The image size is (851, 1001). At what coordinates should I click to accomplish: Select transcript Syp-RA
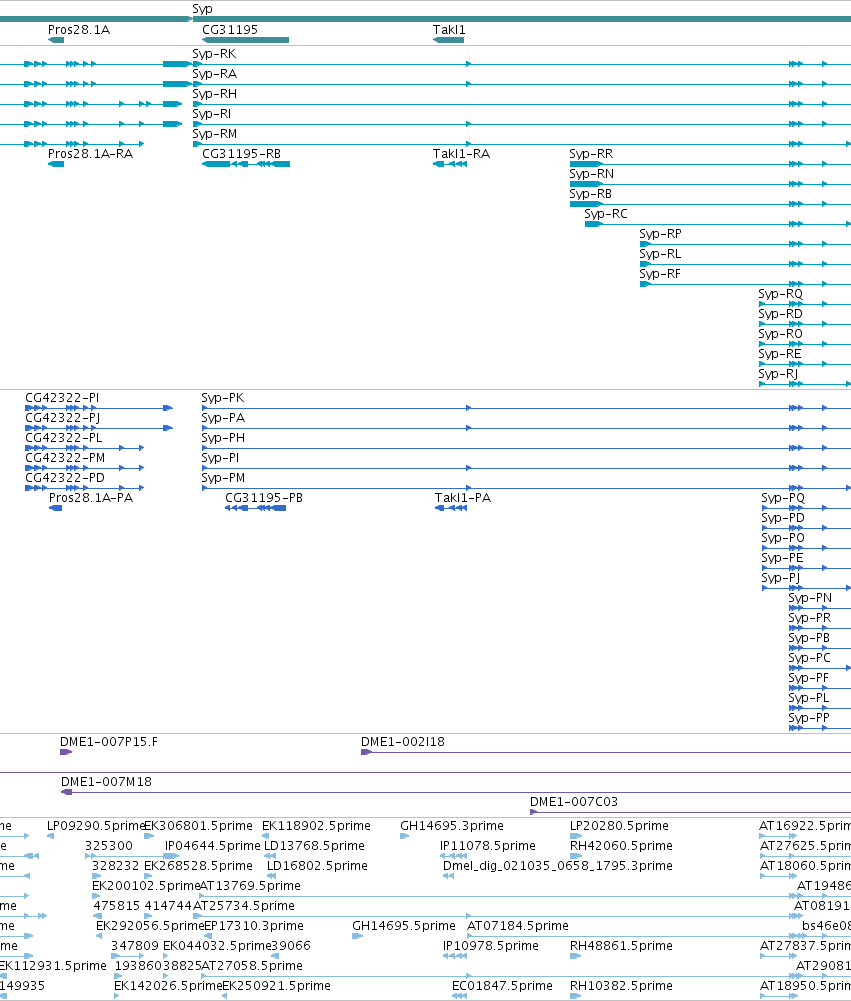pyautogui.click(x=215, y=74)
